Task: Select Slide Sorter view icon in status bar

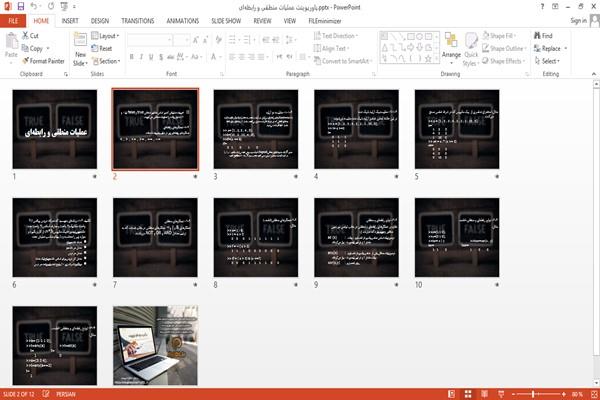Action: (468, 394)
